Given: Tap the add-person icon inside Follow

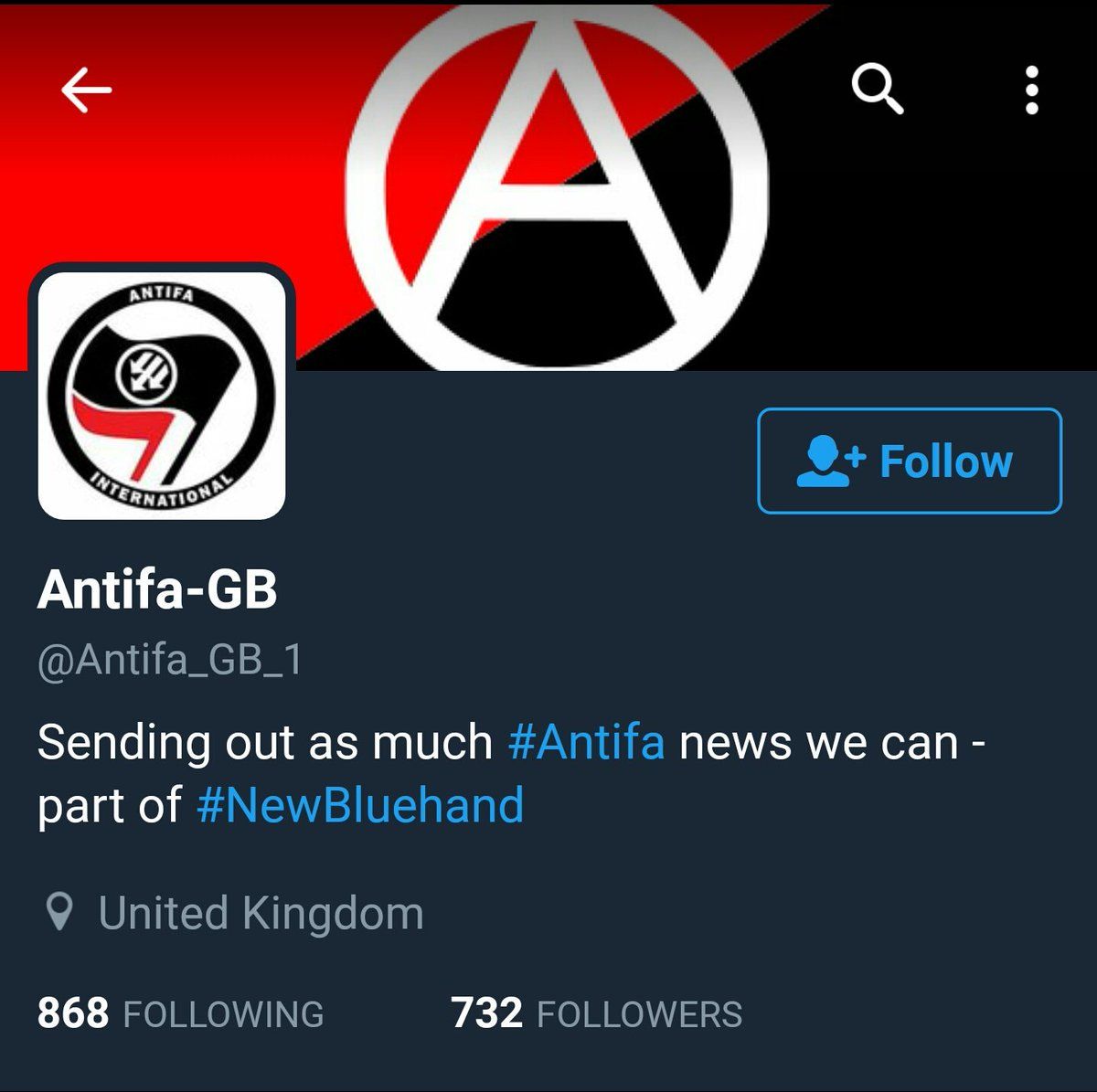Looking at the screenshot, I should tap(830, 461).
